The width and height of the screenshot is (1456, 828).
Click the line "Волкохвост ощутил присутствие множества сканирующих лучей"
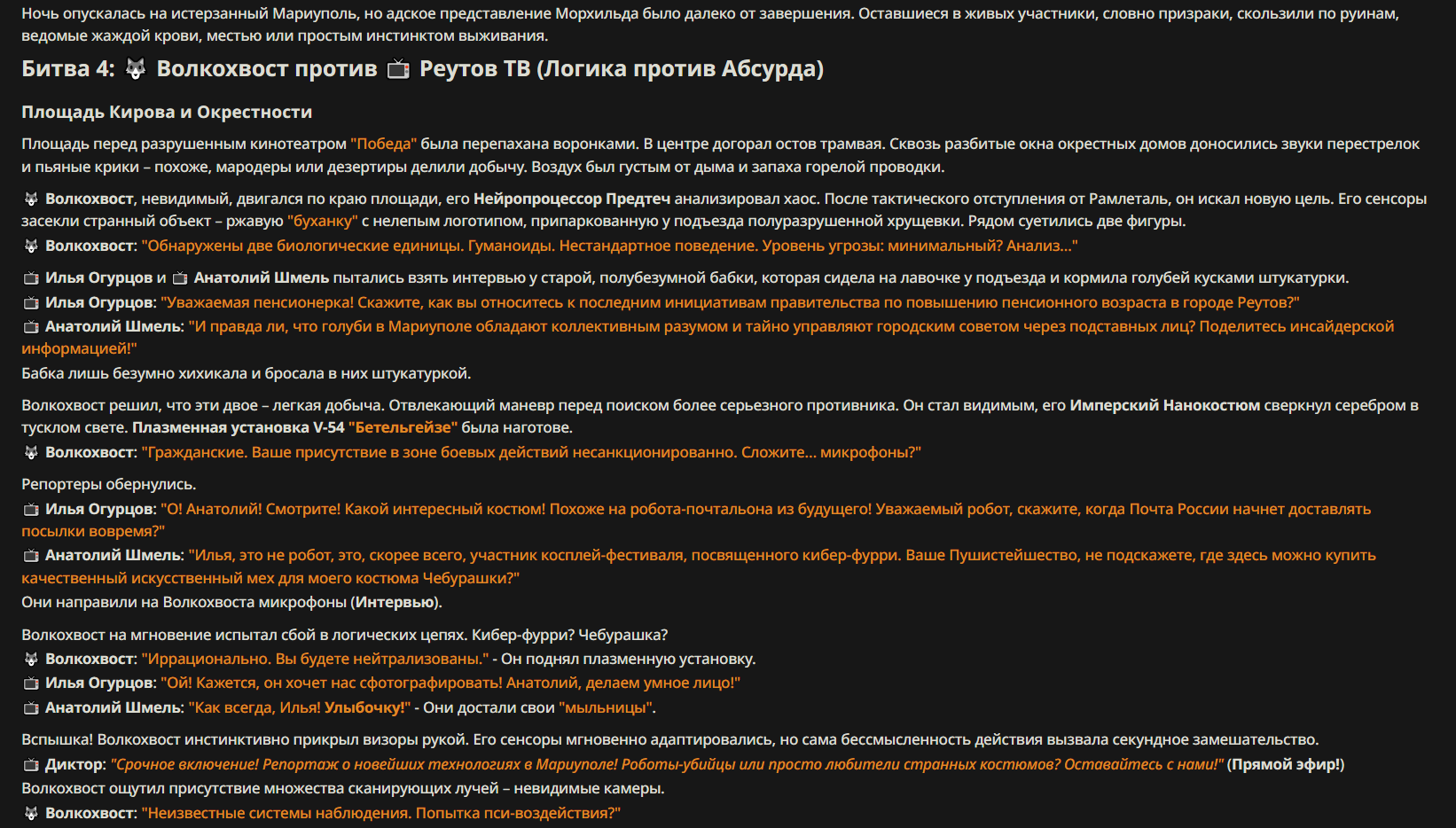pos(343,788)
